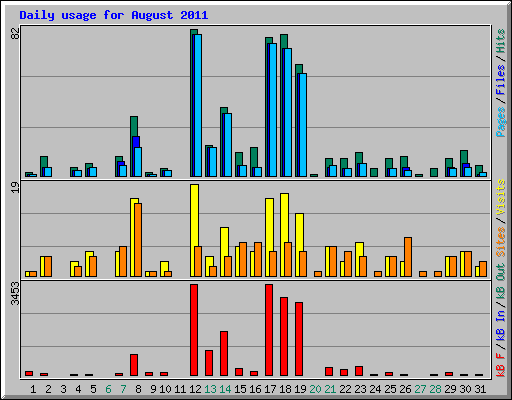The height and width of the screenshot is (400, 512).
Task: Click day label 29 on axis
Action: [x=450, y=389]
